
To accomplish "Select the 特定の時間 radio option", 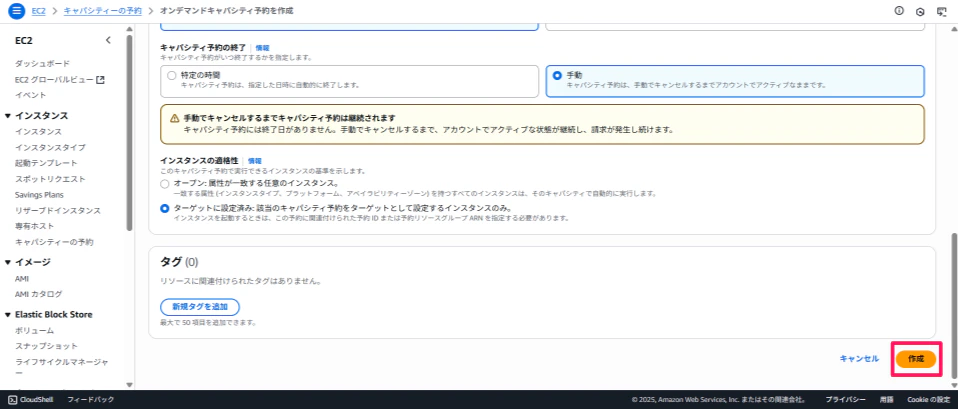I will point(172,75).
